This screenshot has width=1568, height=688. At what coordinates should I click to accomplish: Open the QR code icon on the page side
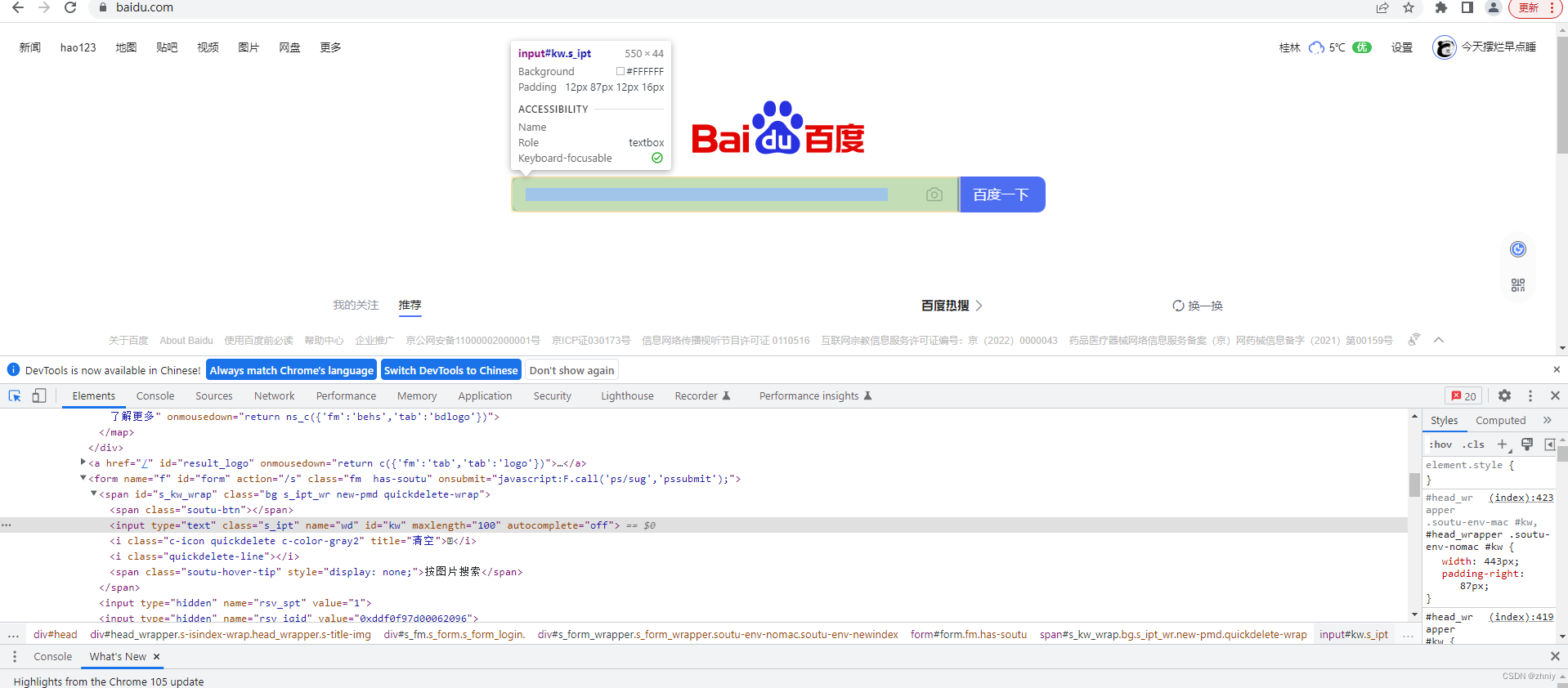[x=1518, y=285]
